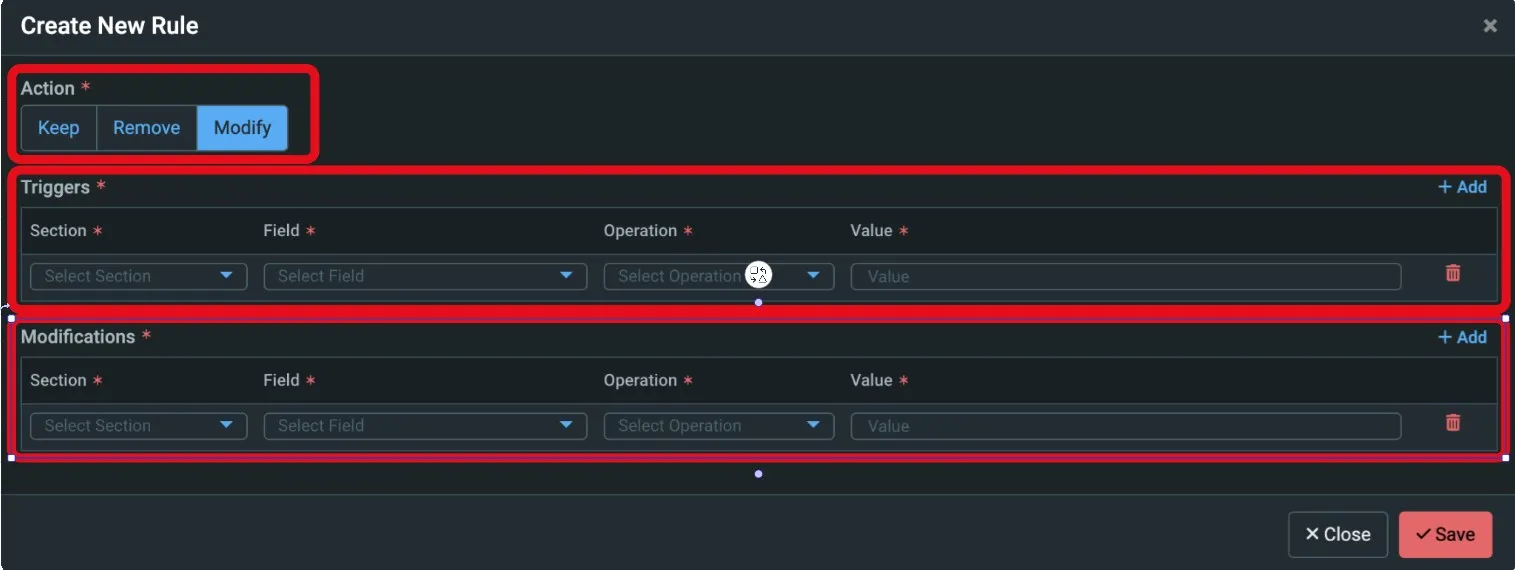
Task: Add a new Modifications row
Action: [x=1462, y=337]
